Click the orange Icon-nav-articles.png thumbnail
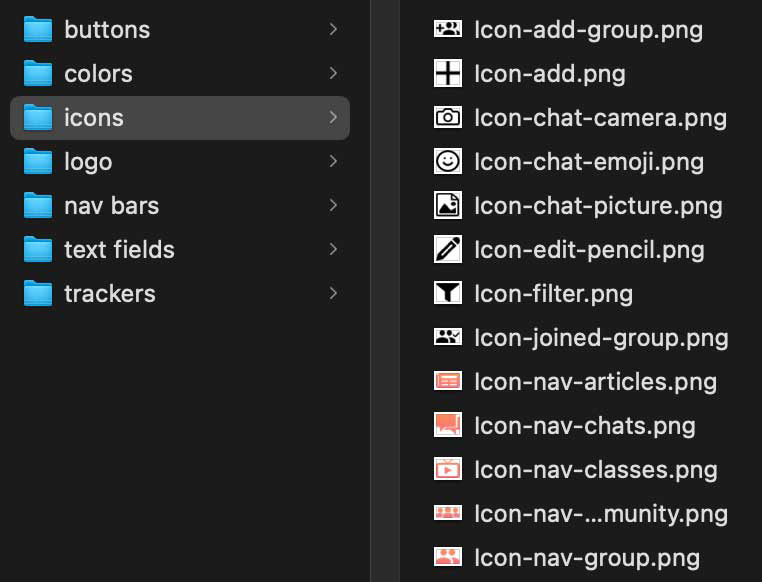The image size is (762, 582). click(x=447, y=381)
